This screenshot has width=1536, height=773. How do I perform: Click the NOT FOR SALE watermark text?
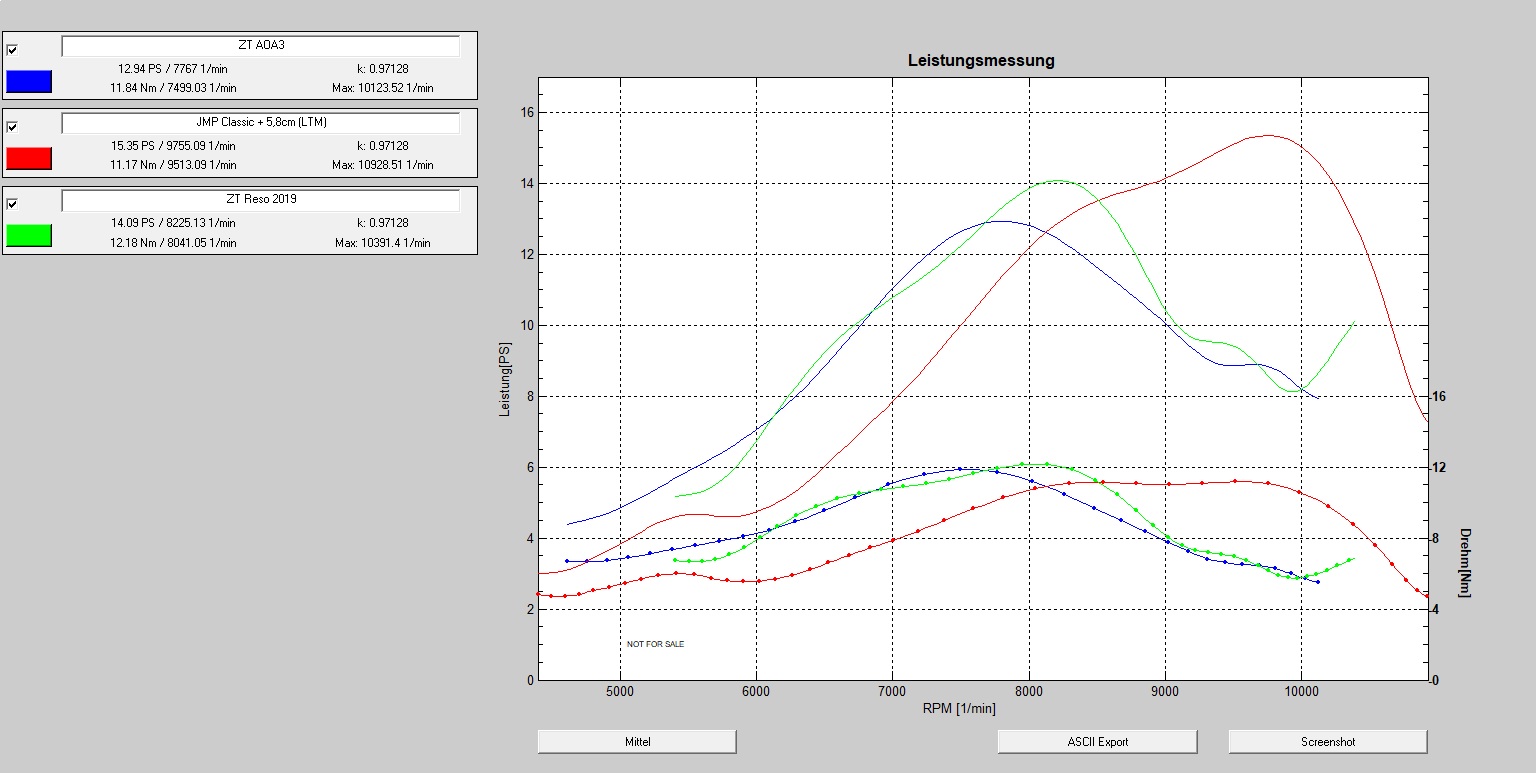click(655, 644)
